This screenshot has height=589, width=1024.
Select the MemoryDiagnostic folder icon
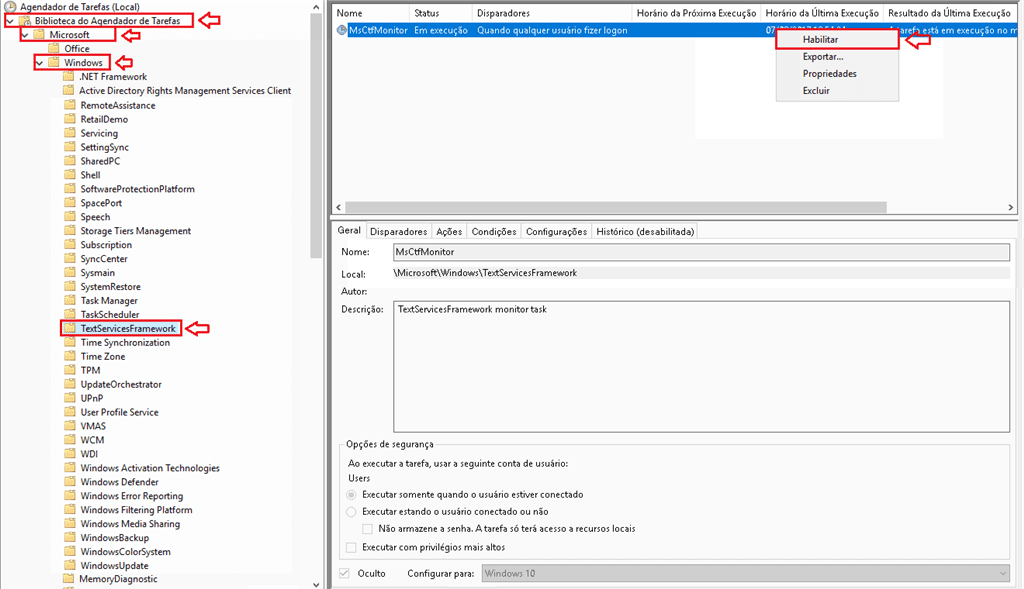[70, 579]
